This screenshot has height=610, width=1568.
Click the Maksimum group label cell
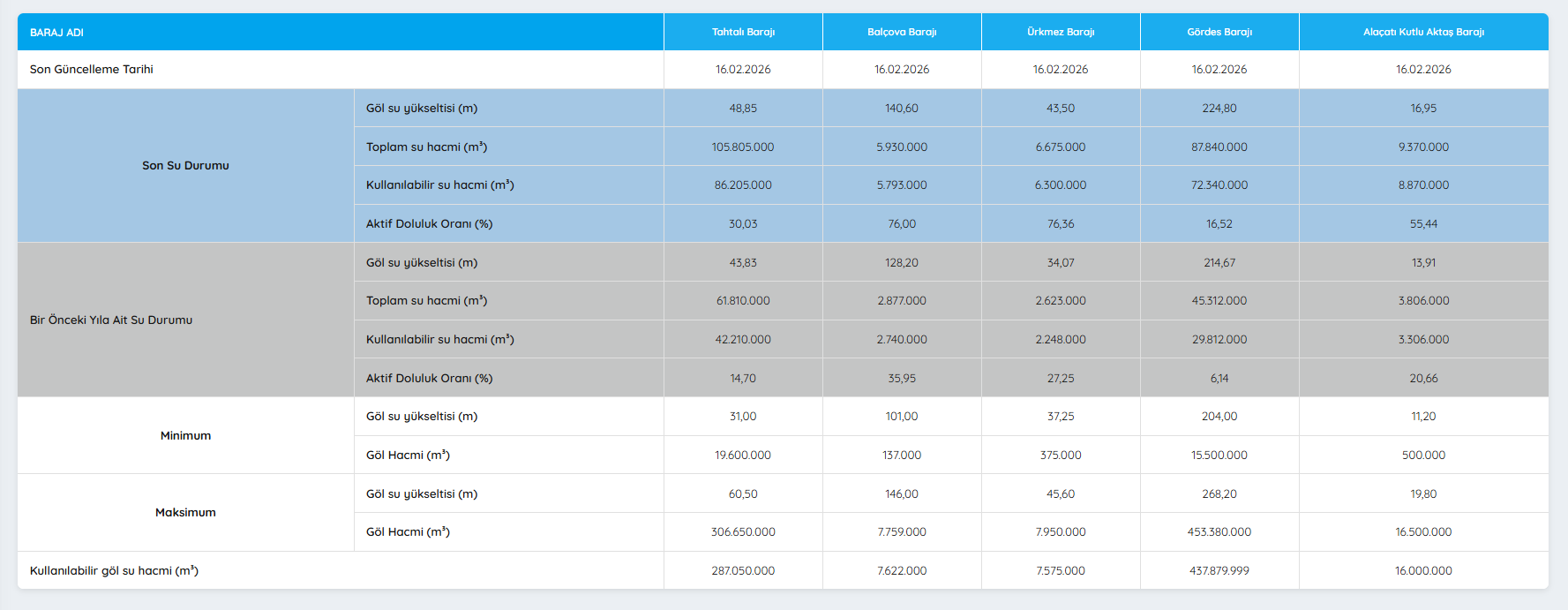(185, 513)
